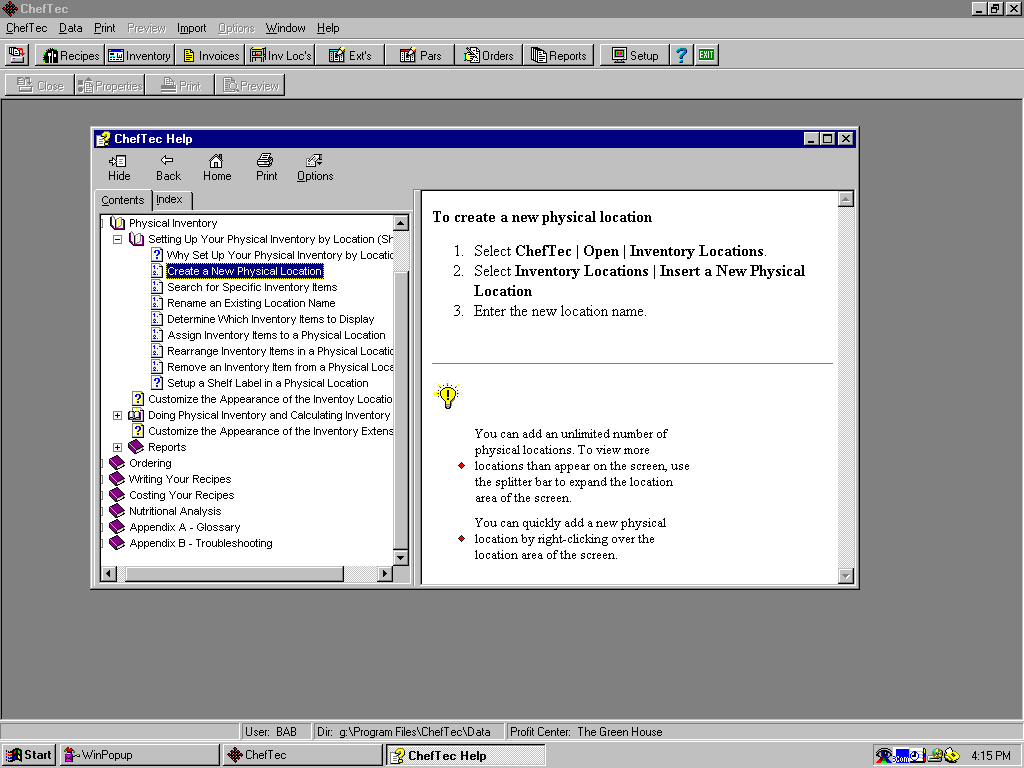Open the Invoices toolbar button

point(210,56)
